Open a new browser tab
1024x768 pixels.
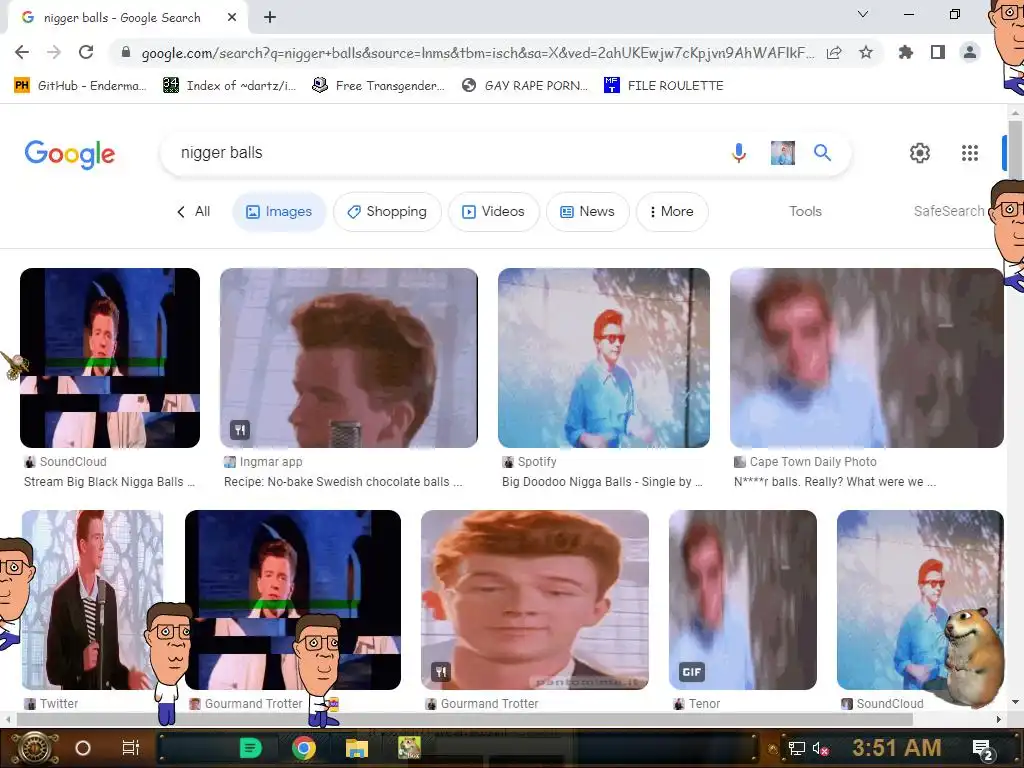[x=270, y=18]
